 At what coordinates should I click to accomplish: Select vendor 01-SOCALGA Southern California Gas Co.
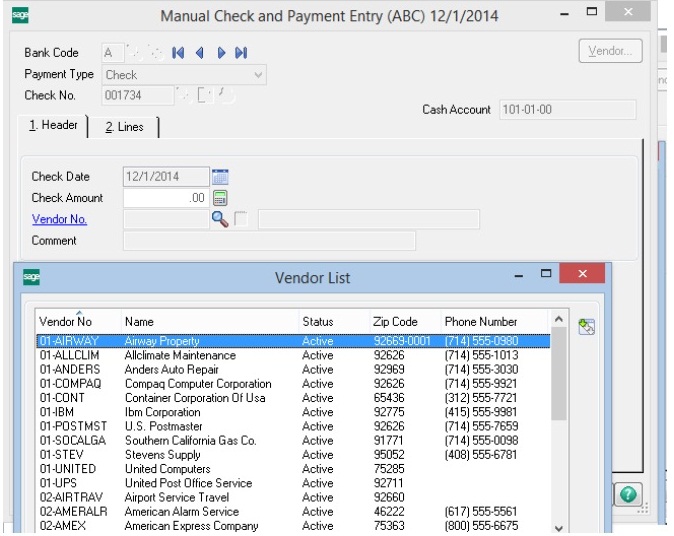pos(293,441)
